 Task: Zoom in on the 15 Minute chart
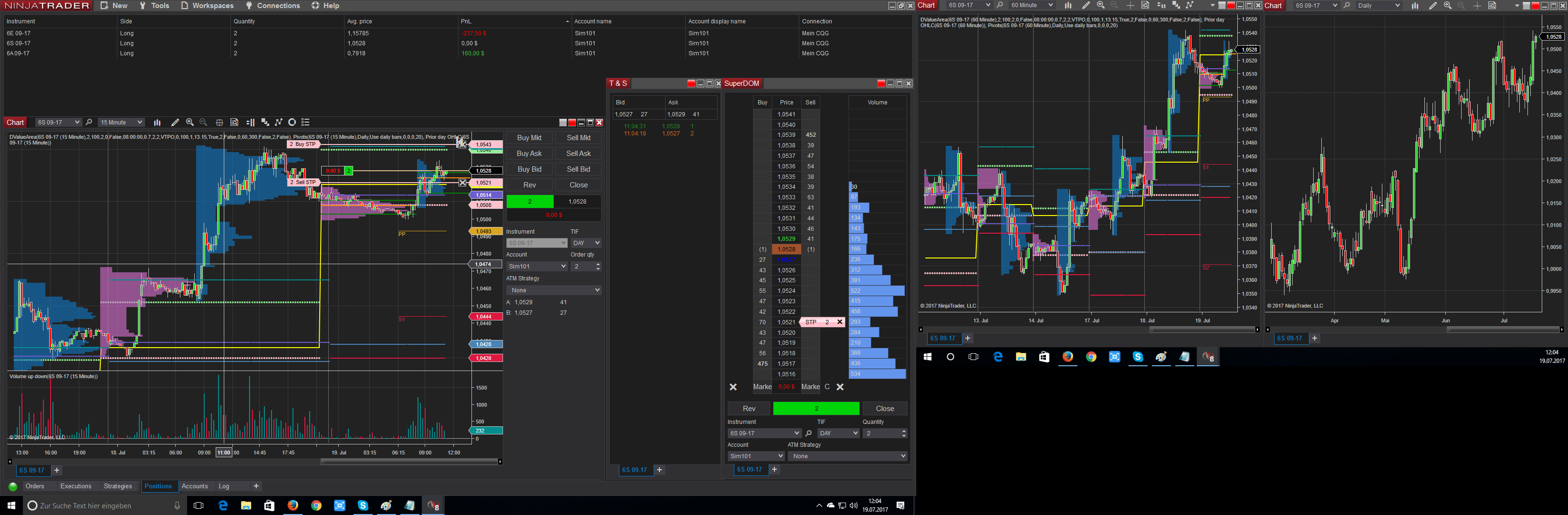190,122
